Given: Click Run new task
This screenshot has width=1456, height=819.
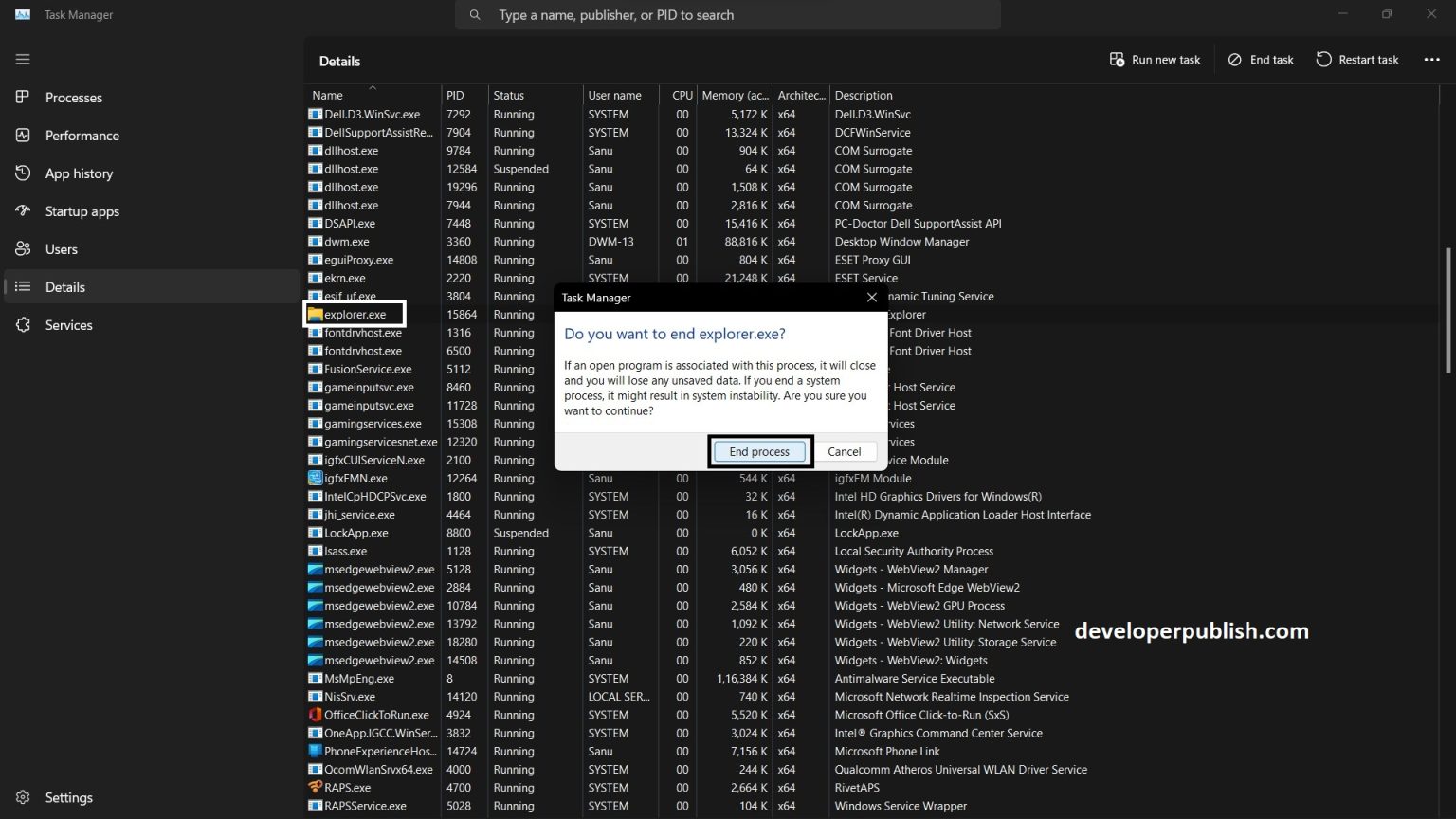Looking at the screenshot, I should 1155,59.
